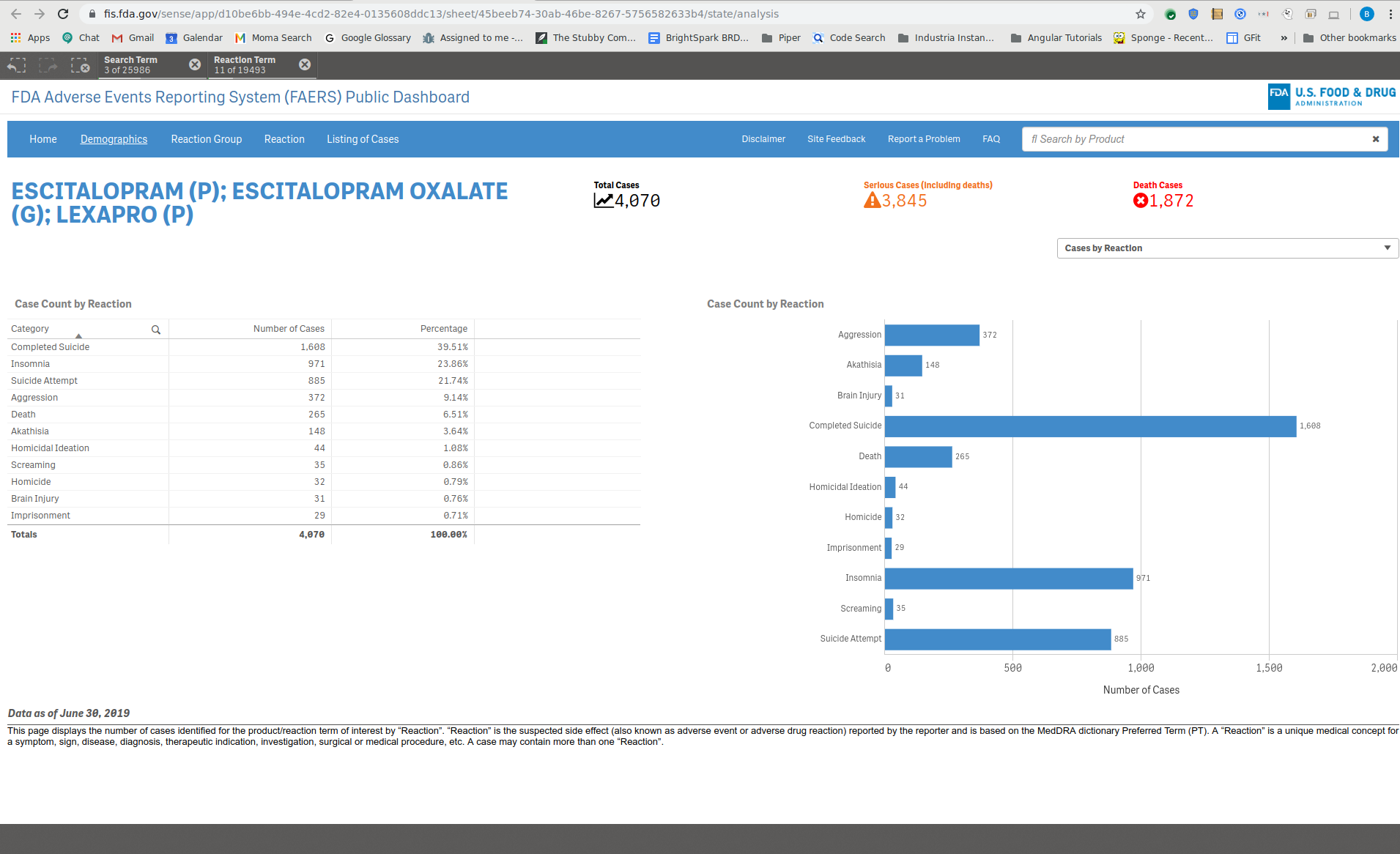The image size is (1400, 854).
Task: Sort table by Category column header
Action: pos(30,329)
